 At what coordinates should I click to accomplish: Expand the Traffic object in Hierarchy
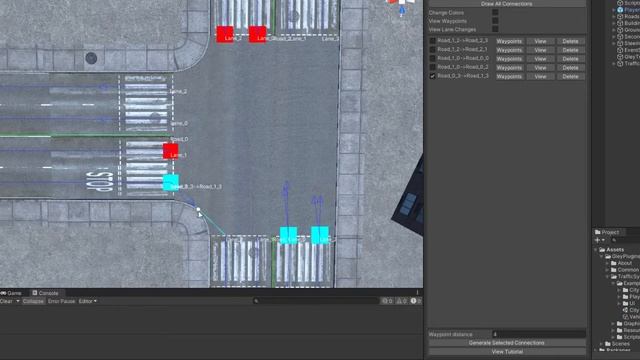tap(614, 64)
